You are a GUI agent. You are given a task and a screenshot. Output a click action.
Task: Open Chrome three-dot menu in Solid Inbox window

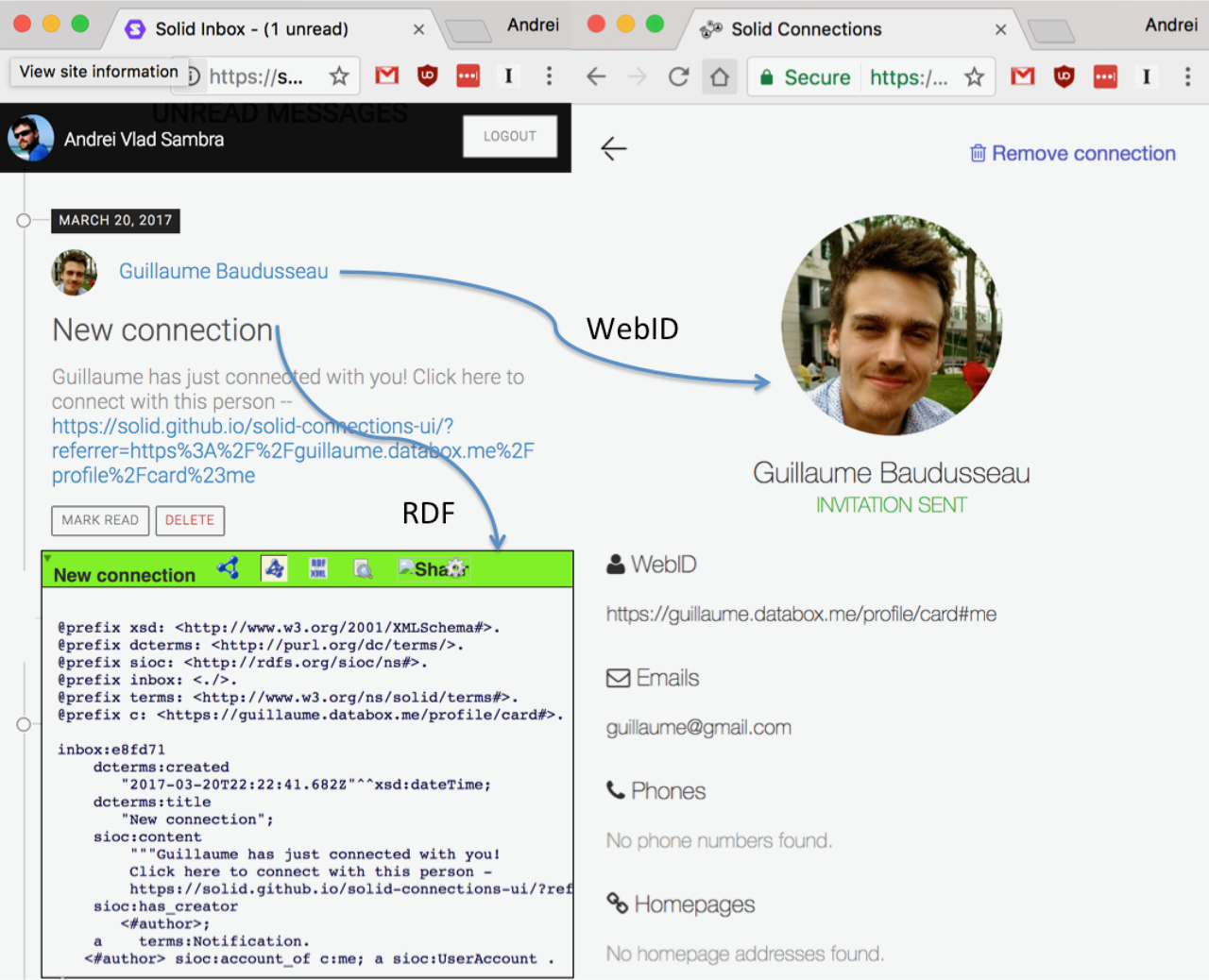point(549,76)
